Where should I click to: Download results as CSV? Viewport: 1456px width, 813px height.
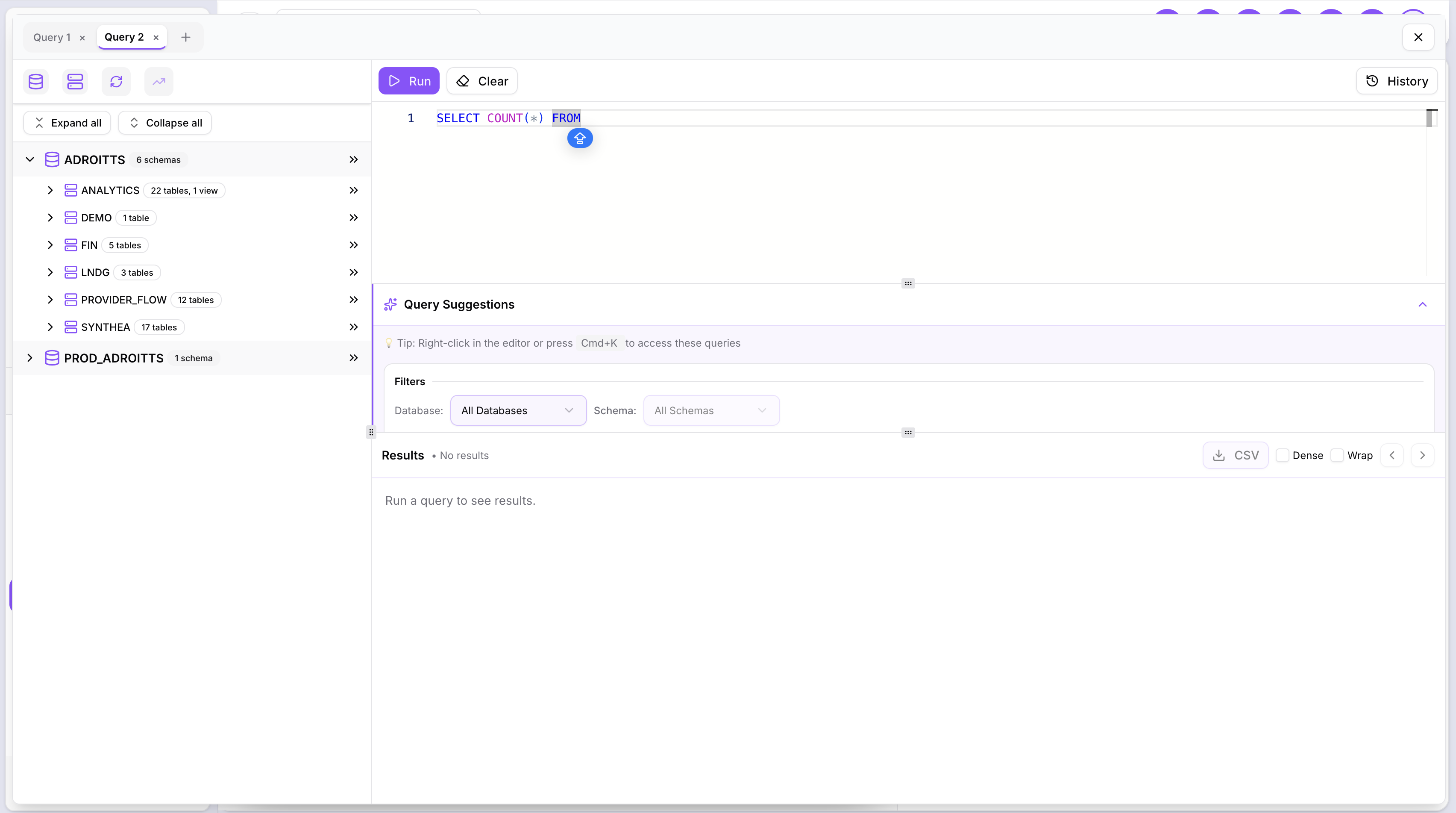tap(1236, 456)
